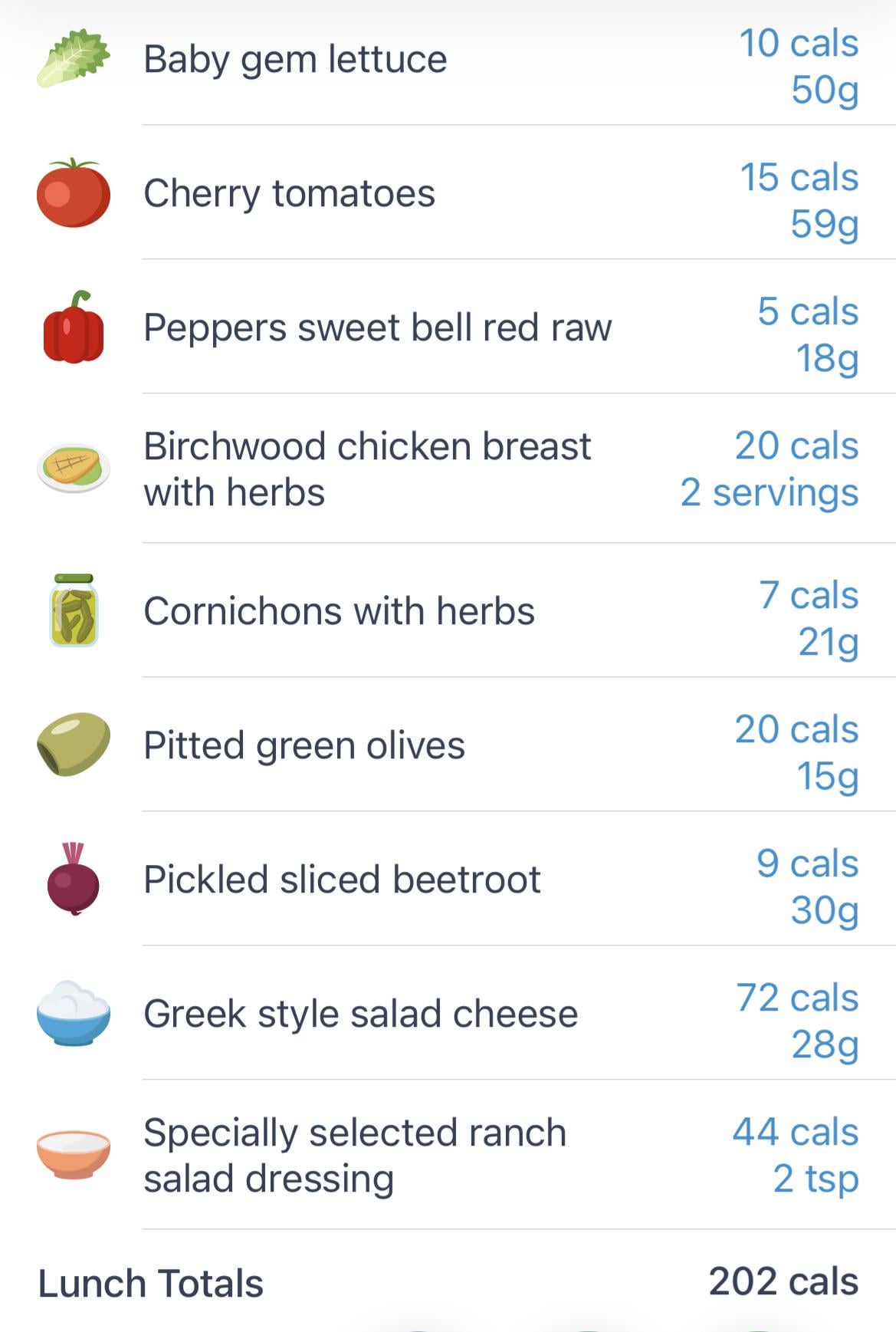Screen dimensions: 896x1332
Task: Open the Baby gem lettuce entry
Action: (295, 59)
